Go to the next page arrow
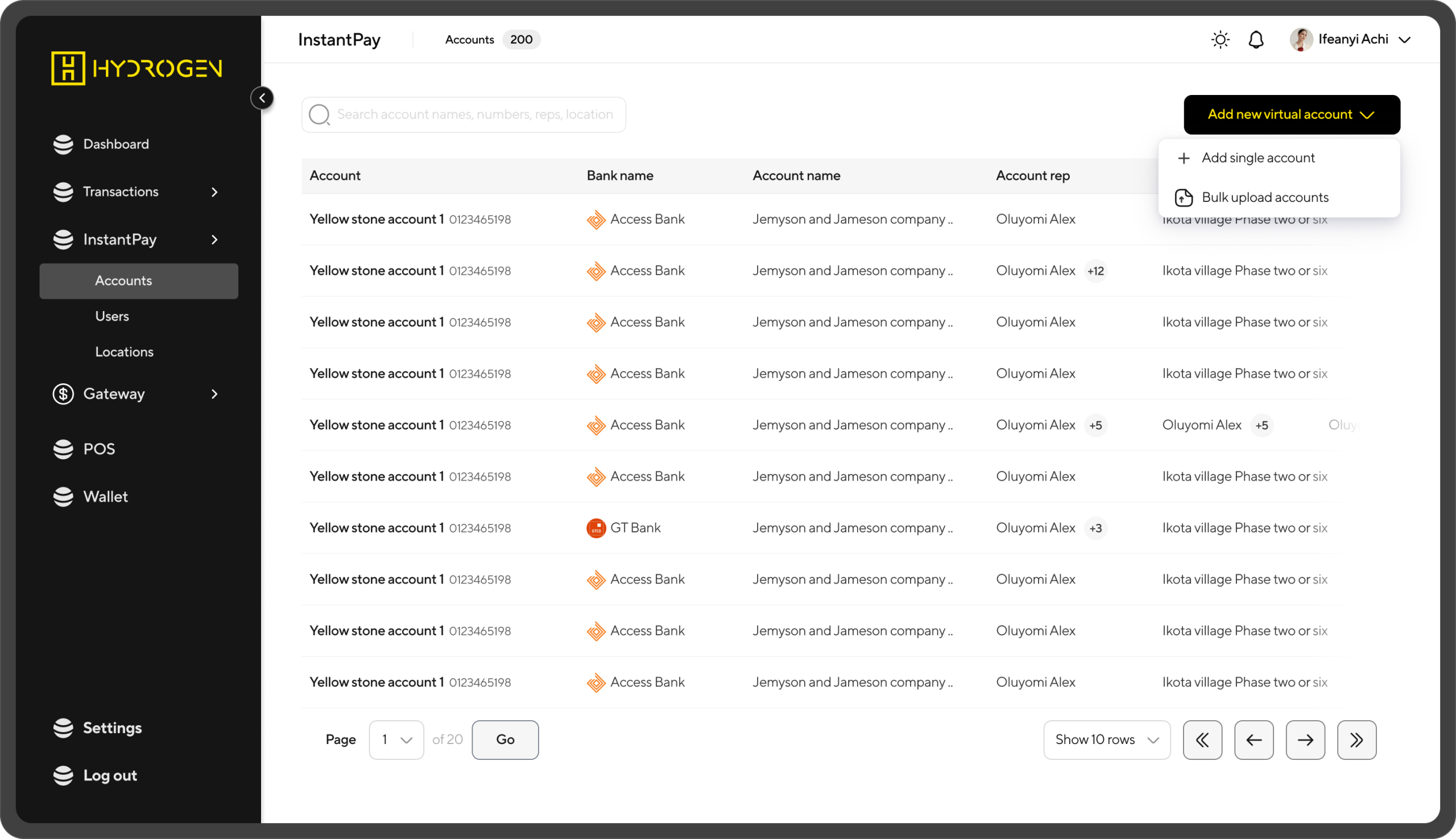 1305,740
